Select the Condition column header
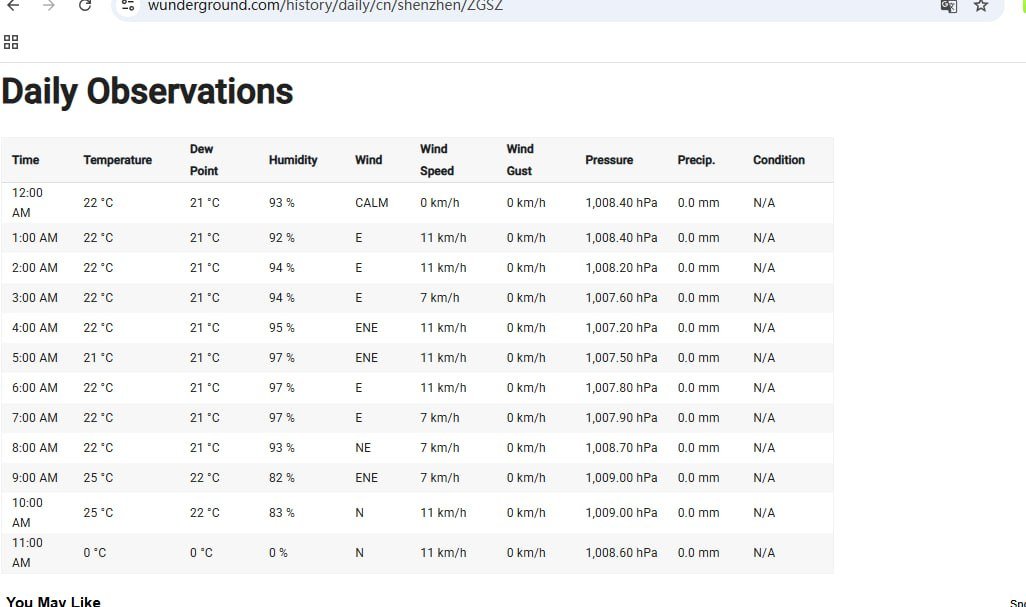The width and height of the screenshot is (1026, 607). [779, 160]
